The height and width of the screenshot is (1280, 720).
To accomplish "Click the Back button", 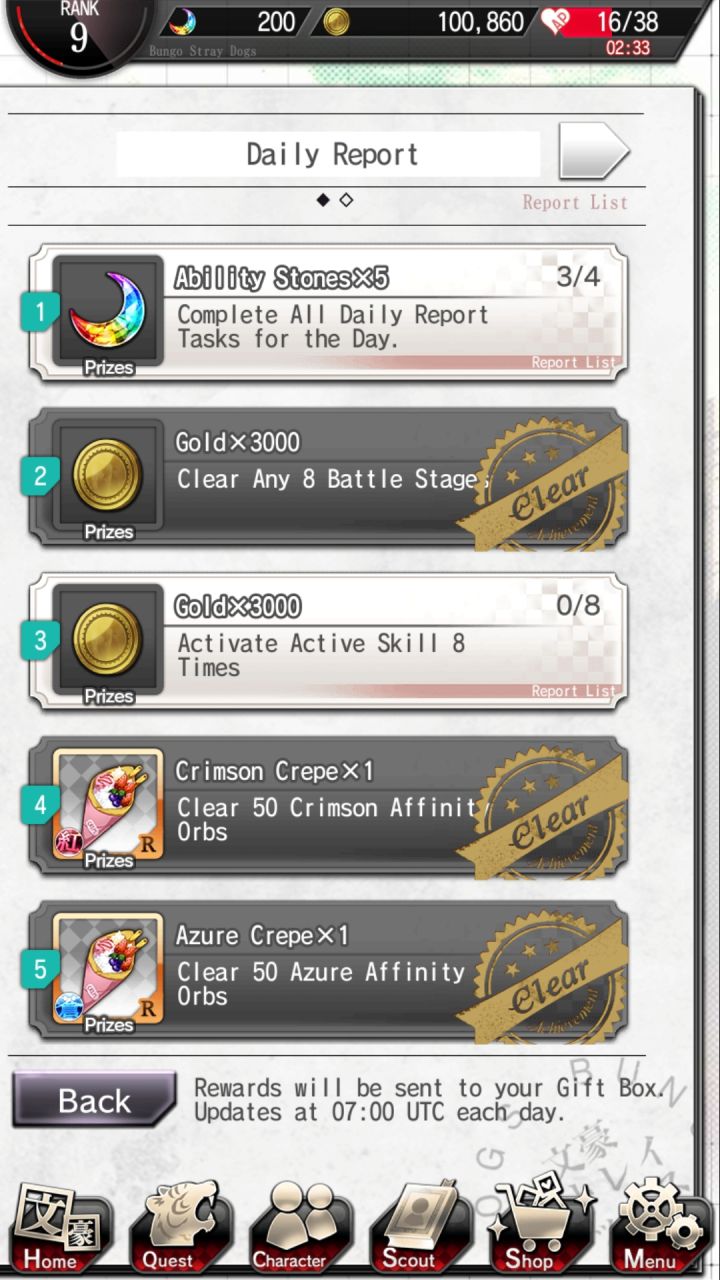I will (x=94, y=1100).
